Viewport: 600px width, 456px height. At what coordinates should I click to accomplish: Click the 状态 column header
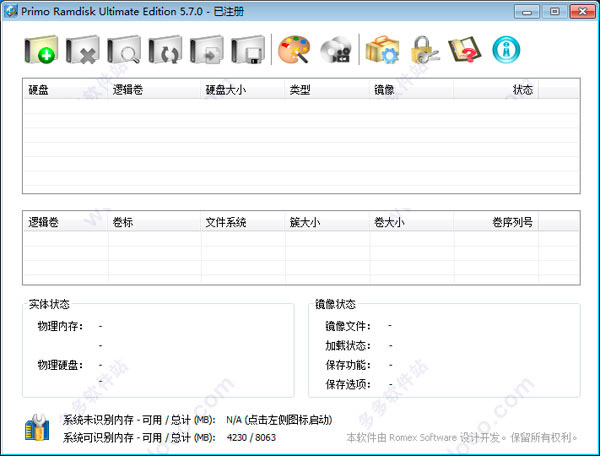[496, 90]
